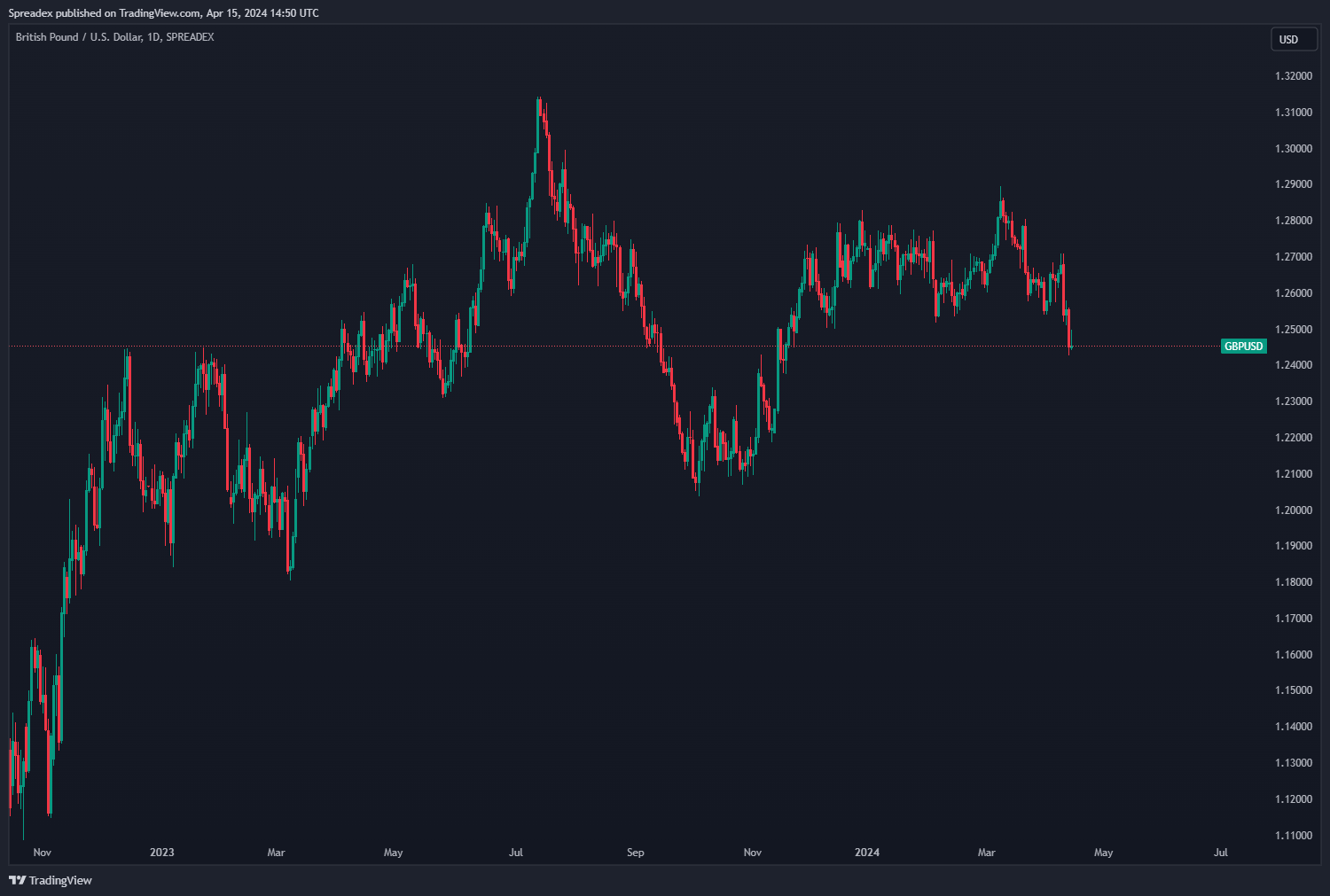Screen dimensions: 1330x896
Task: Click the 1.28000 price axis label
Action: [1294, 221]
